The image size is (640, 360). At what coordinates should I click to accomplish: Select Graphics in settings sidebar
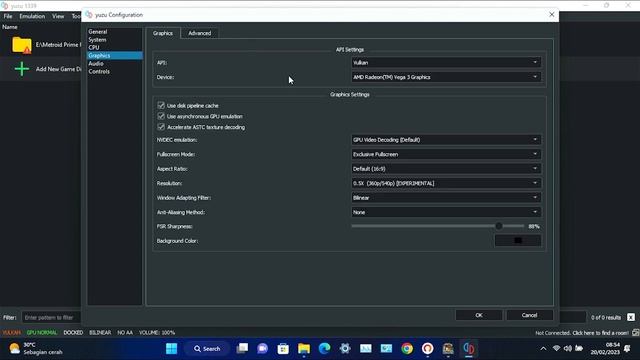click(x=115, y=56)
